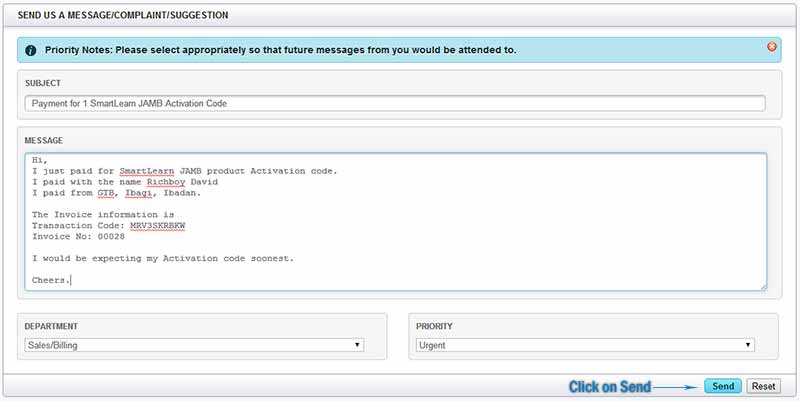Click the Reset button

(763, 386)
